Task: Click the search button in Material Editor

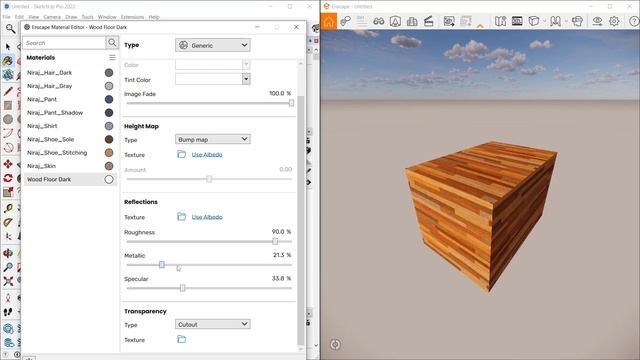Action: (x=112, y=42)
